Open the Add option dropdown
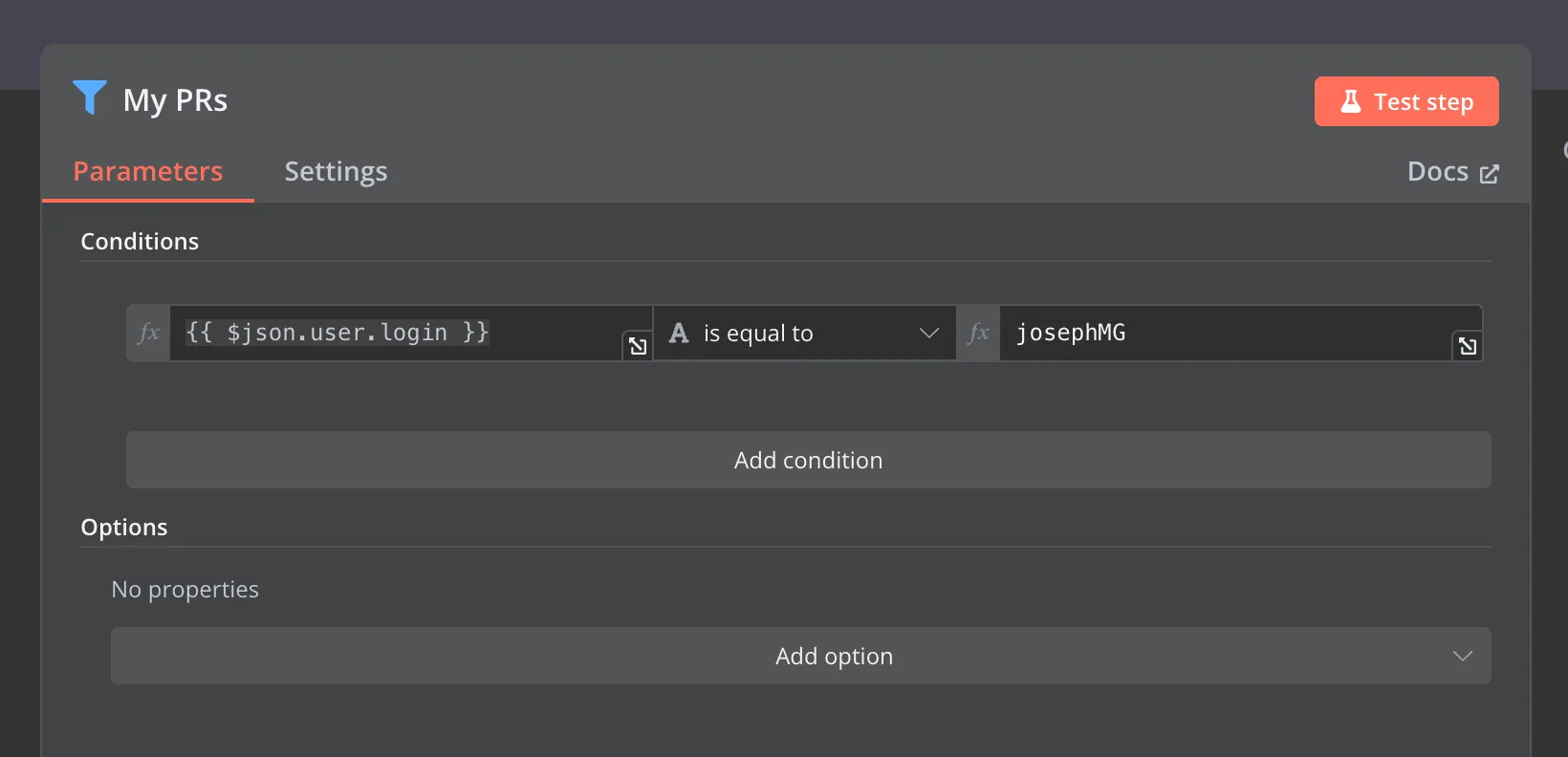The width and height of the screenshot is (1568, 757). (x=801, y=656)
